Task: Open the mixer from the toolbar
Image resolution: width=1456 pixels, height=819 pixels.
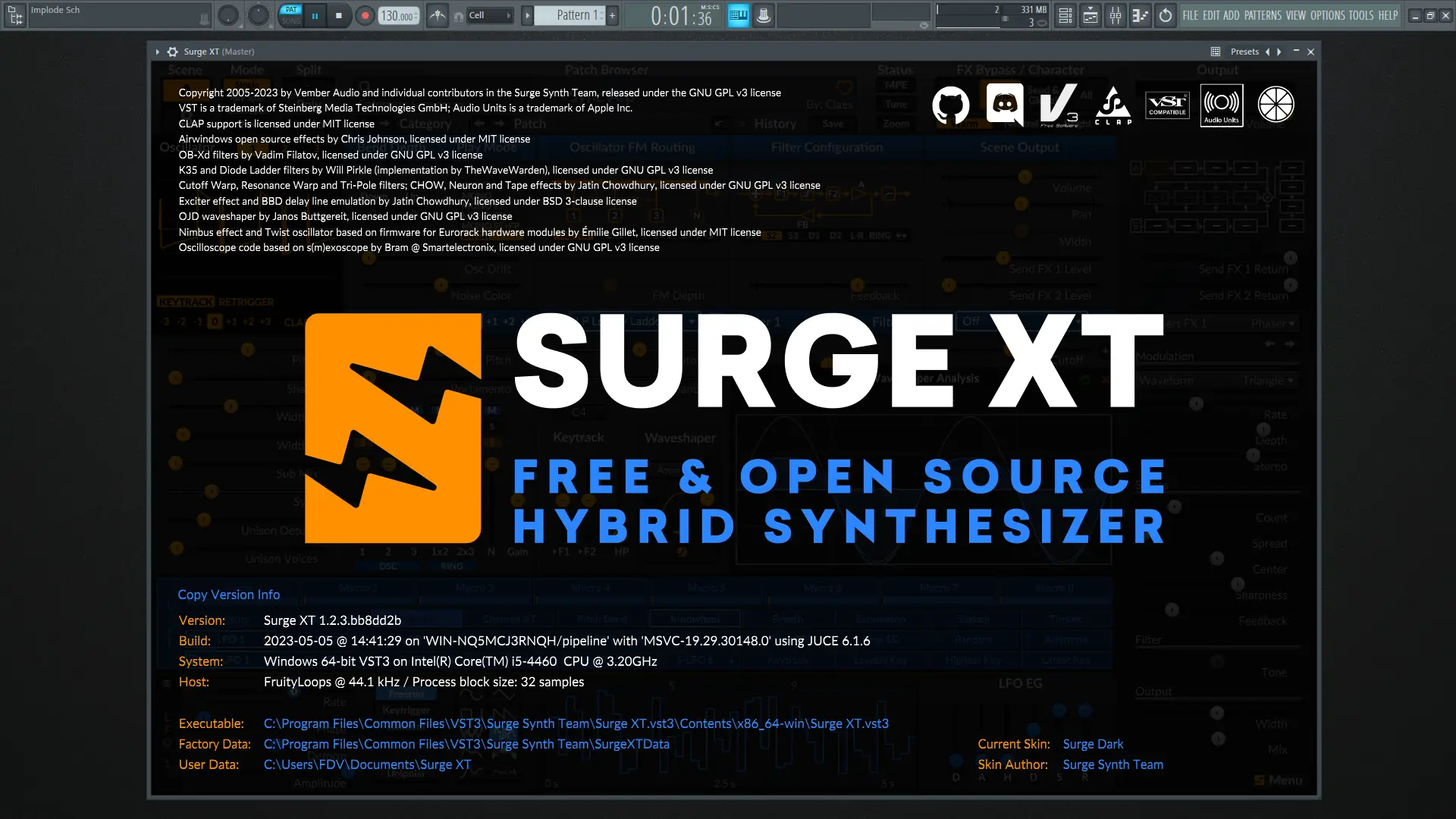Action: (x=1116, y=15)
